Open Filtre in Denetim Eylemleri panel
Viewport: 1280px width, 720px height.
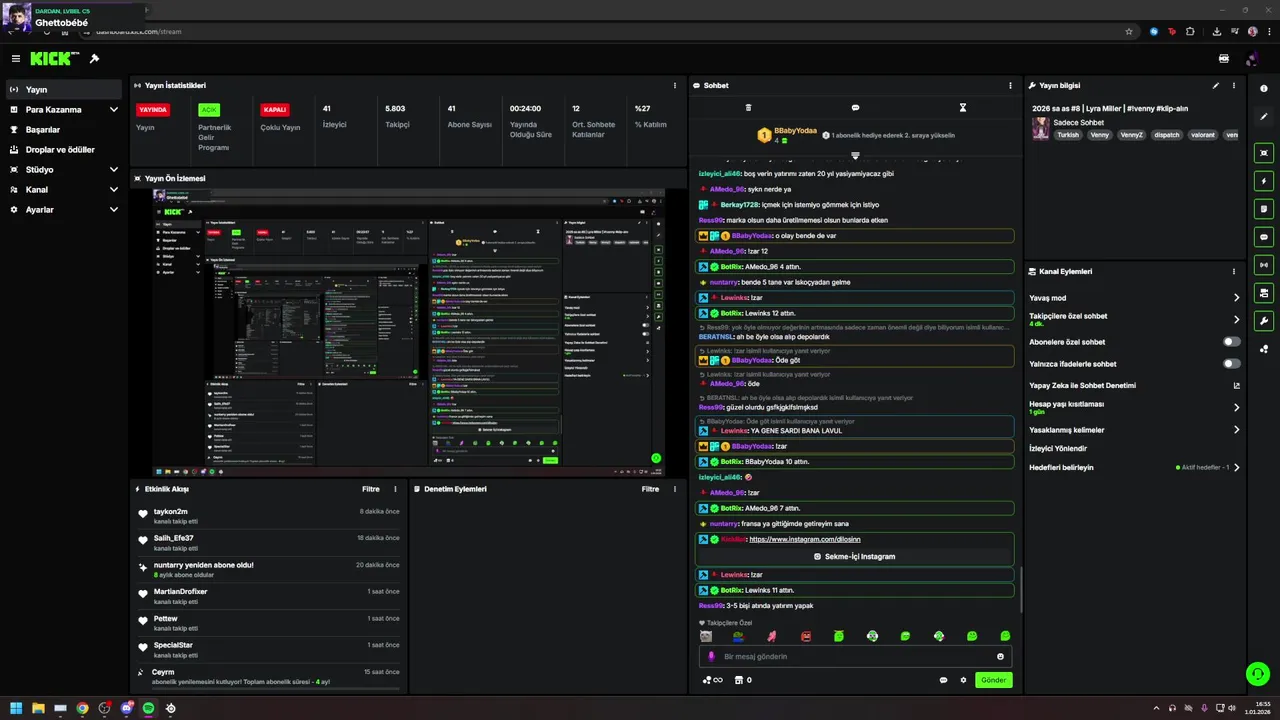coord(651,490)
